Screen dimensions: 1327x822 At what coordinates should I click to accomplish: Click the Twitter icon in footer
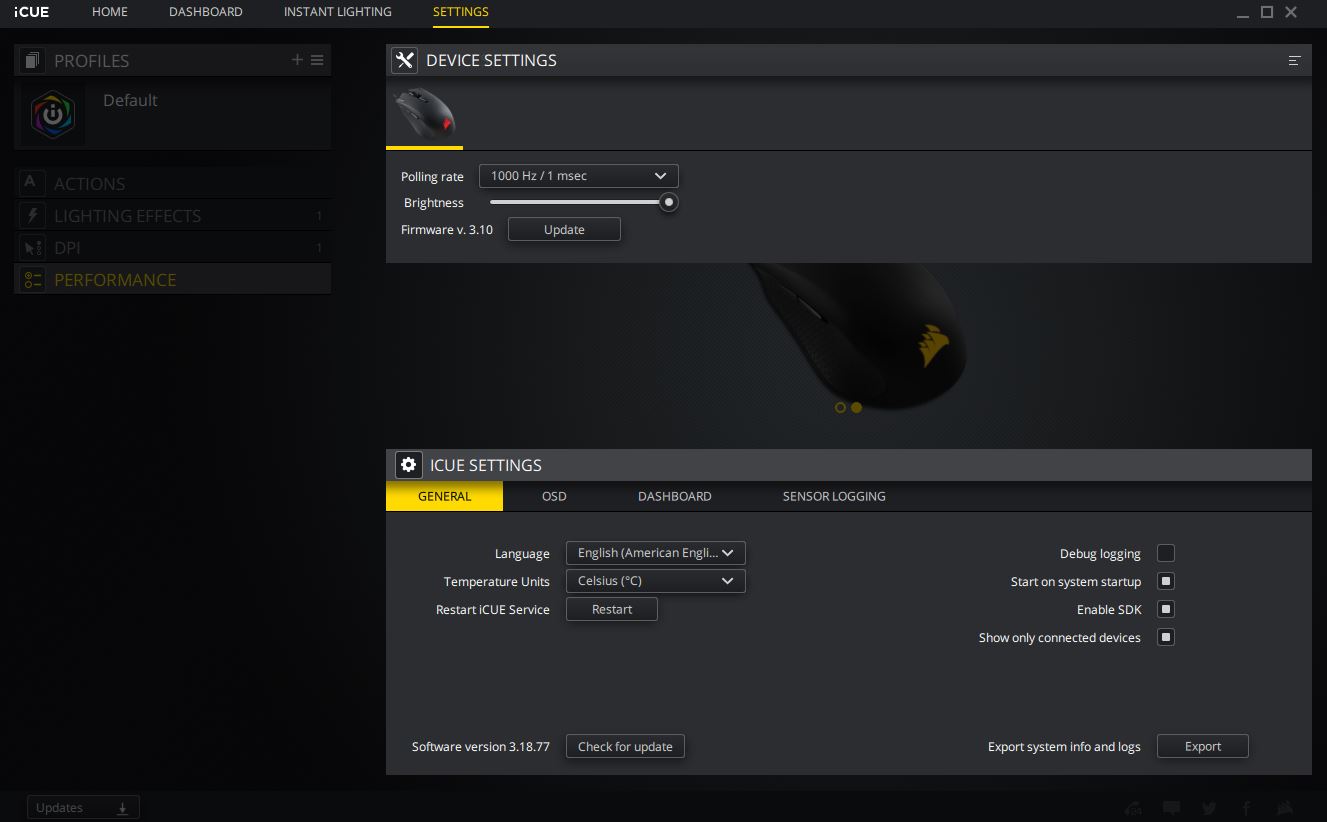pyautogui.click(x=1209, y=808)
